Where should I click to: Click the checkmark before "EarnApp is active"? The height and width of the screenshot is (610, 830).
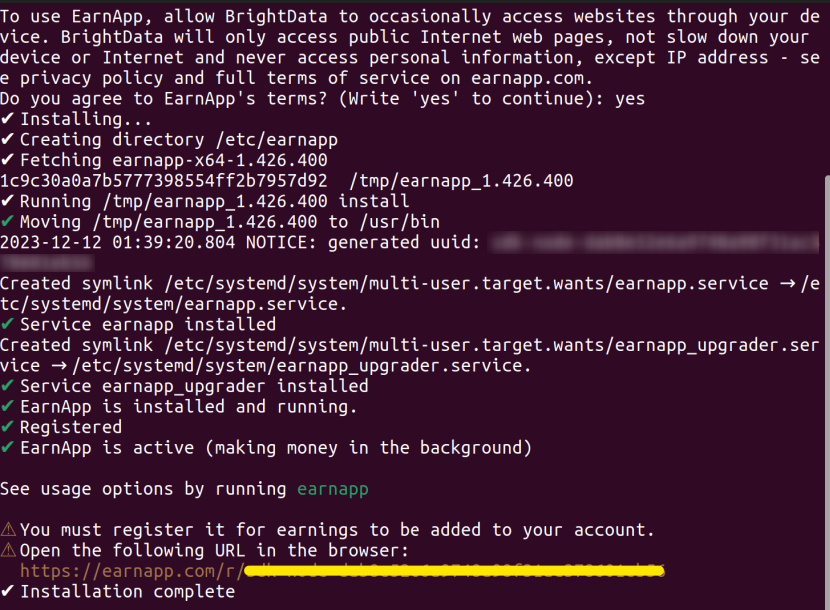tap(8, 448)
